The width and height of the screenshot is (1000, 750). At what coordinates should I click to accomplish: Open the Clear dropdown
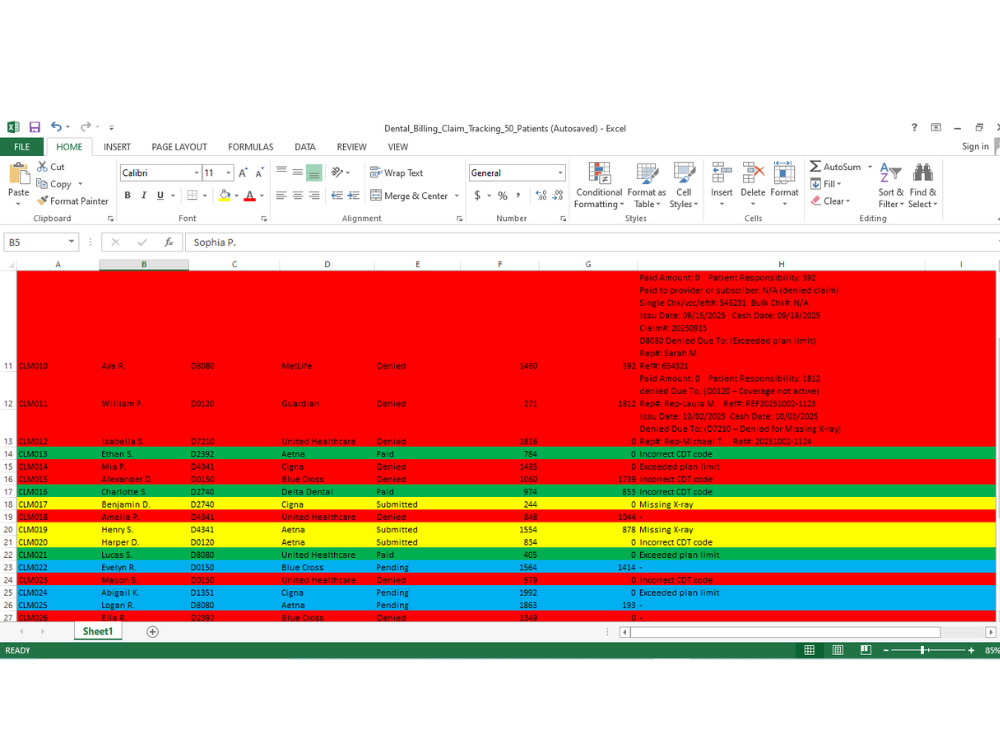tap(830, 201)
